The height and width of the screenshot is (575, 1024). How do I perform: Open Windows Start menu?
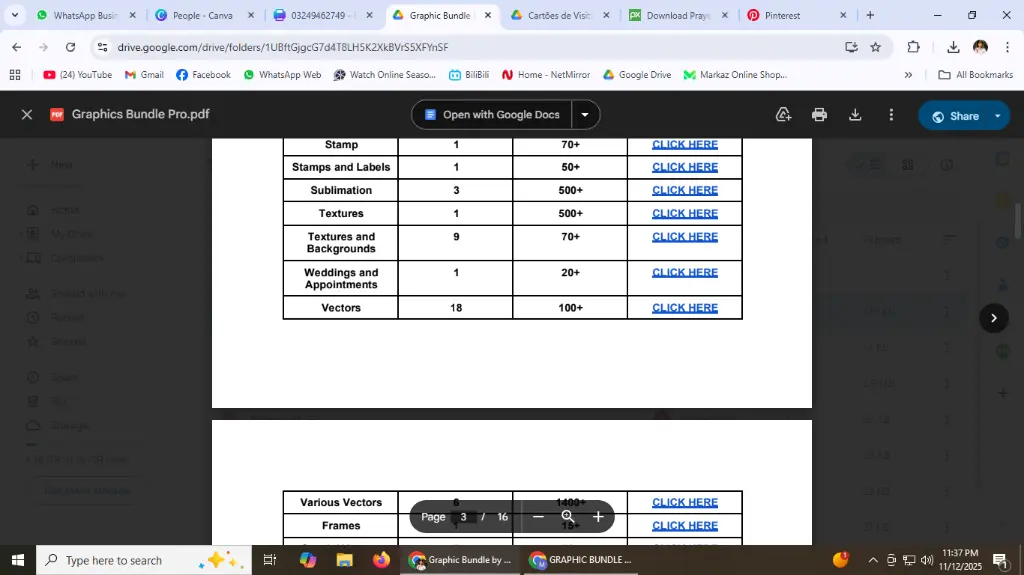pyautogui.click(x=18, y=560)
